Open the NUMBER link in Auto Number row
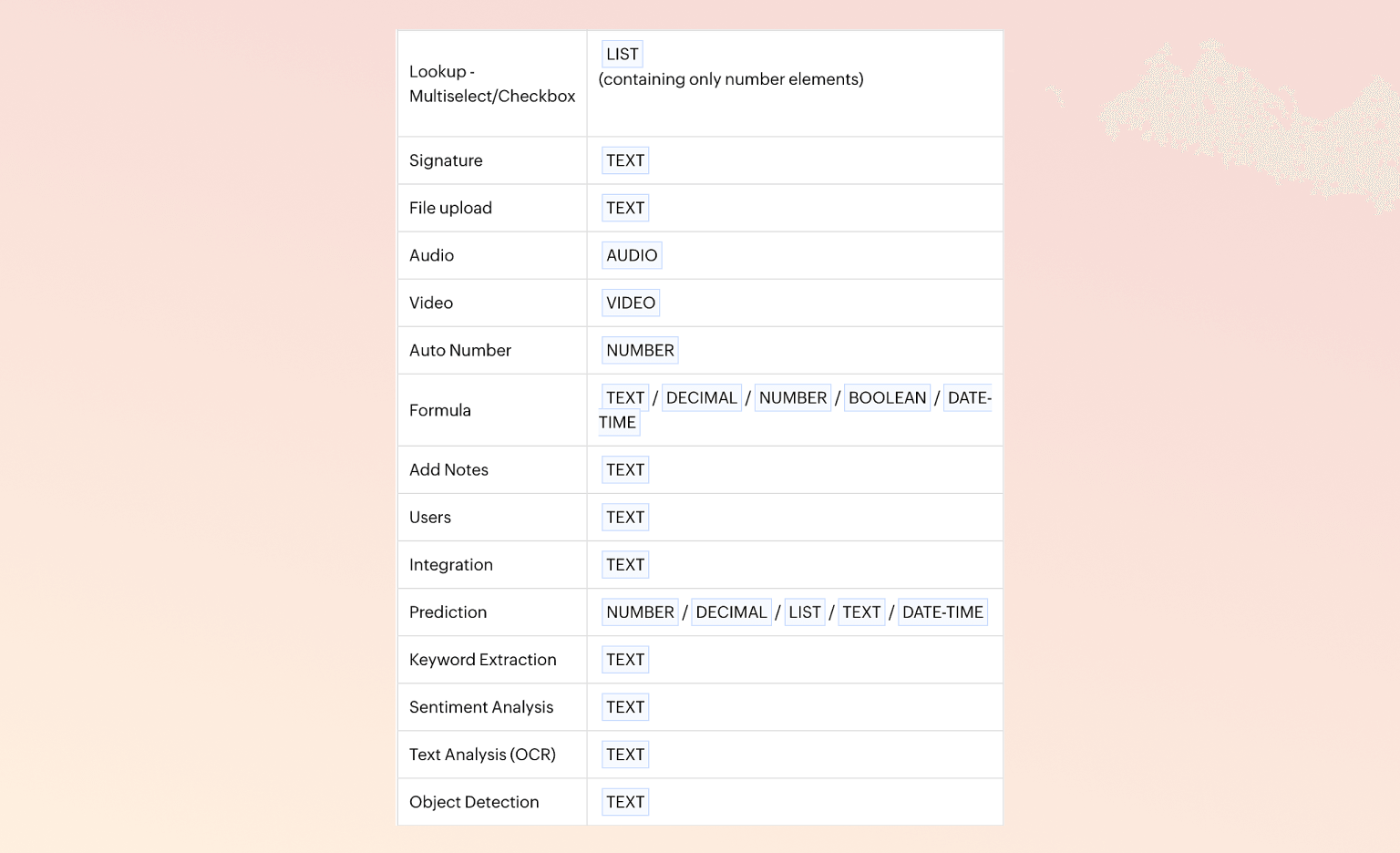1400x853 pixels. (x=640, y=351)
